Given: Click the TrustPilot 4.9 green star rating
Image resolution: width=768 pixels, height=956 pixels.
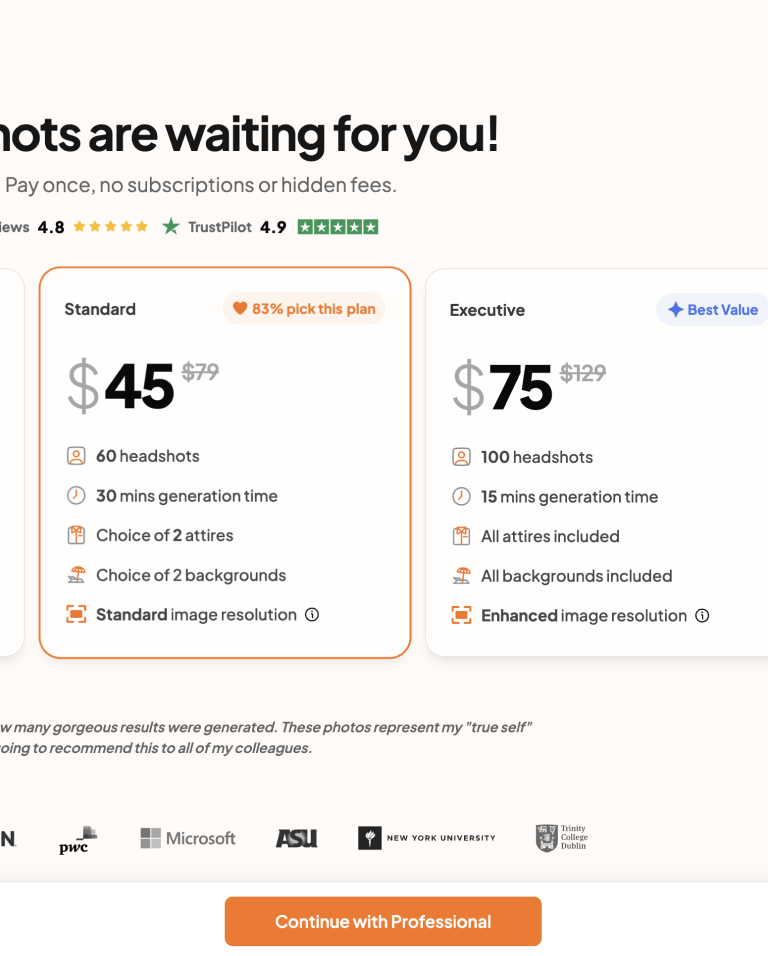Looking at the screenshot, I should click(338, 227).
